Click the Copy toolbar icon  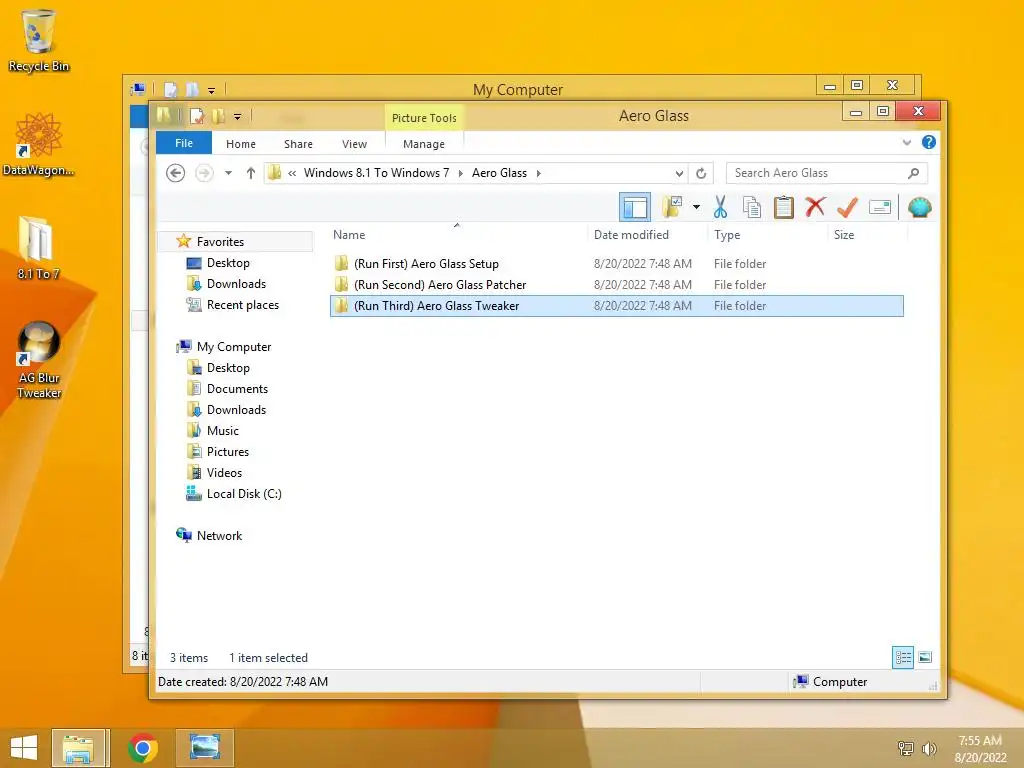tap(752, 208)
